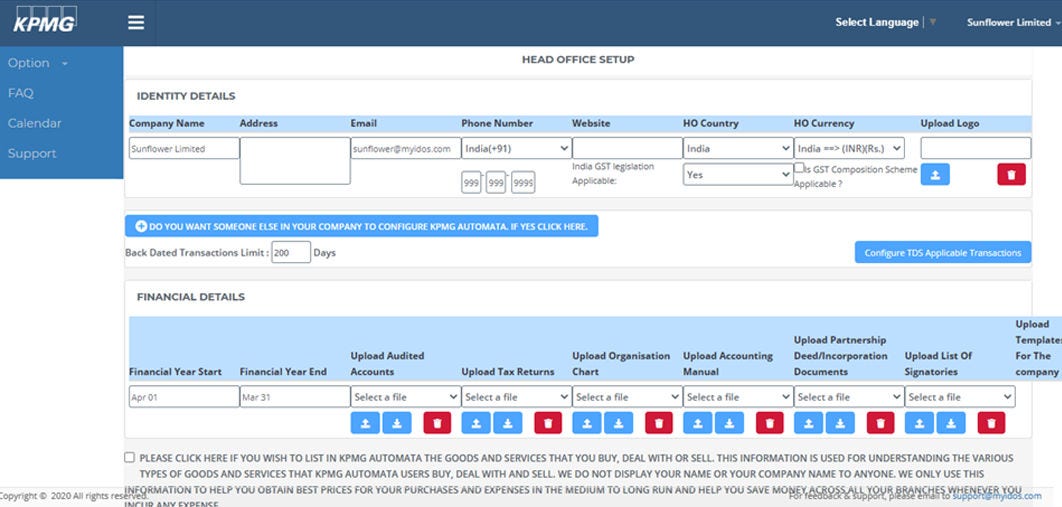1062x507 pixels.
Task: Click the Configure TDS Applicable Transactions button
Action: (x=942, y=252)
